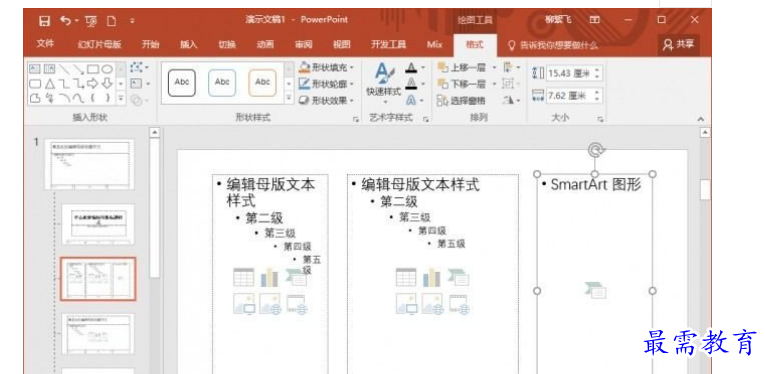Screen dimensions: 765x374
Task: Expand the Shape Effects menu
Action: (x=326, y=100)
